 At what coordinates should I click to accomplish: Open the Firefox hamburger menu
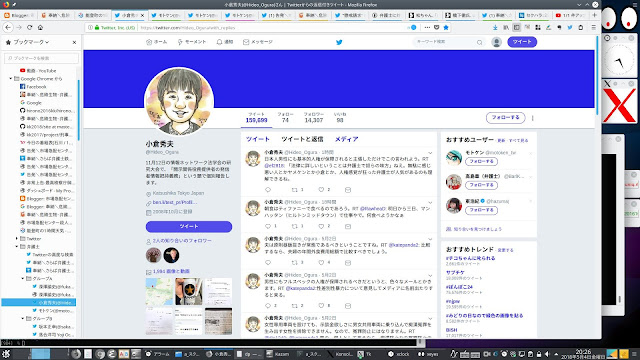pos(593,27)
